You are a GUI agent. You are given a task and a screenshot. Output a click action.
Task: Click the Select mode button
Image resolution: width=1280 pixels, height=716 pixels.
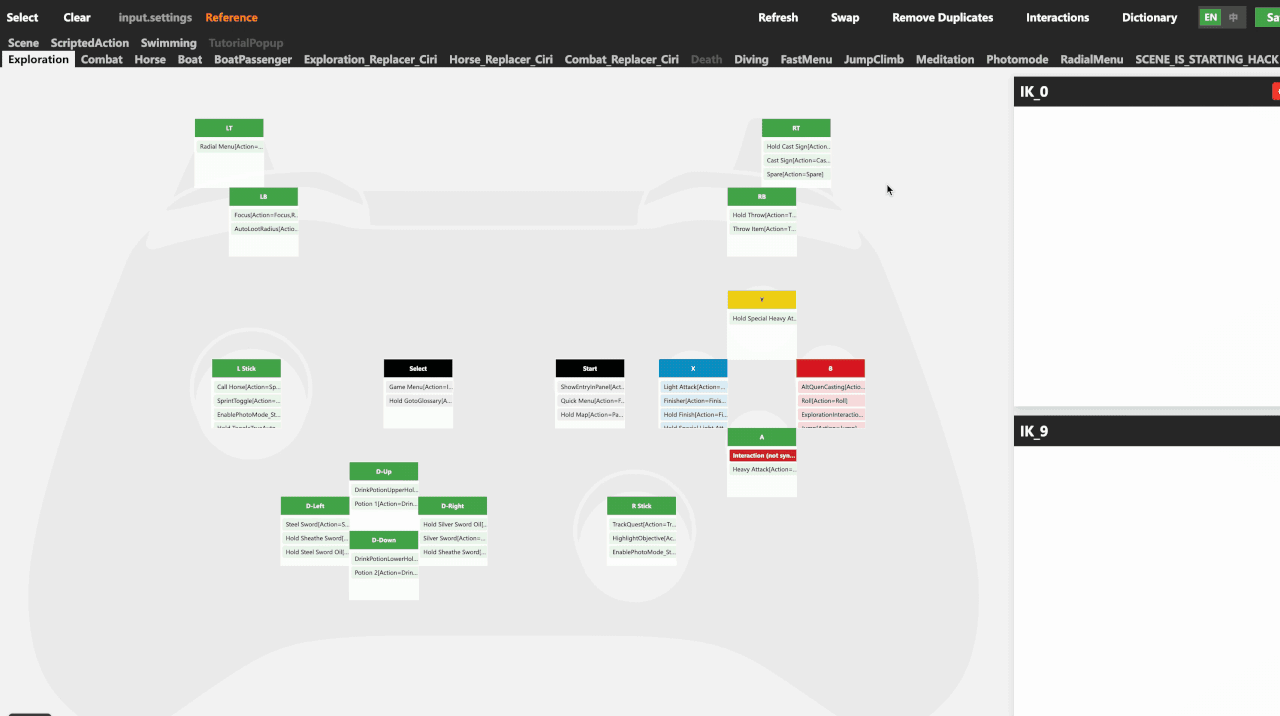(x=22, y=17)
